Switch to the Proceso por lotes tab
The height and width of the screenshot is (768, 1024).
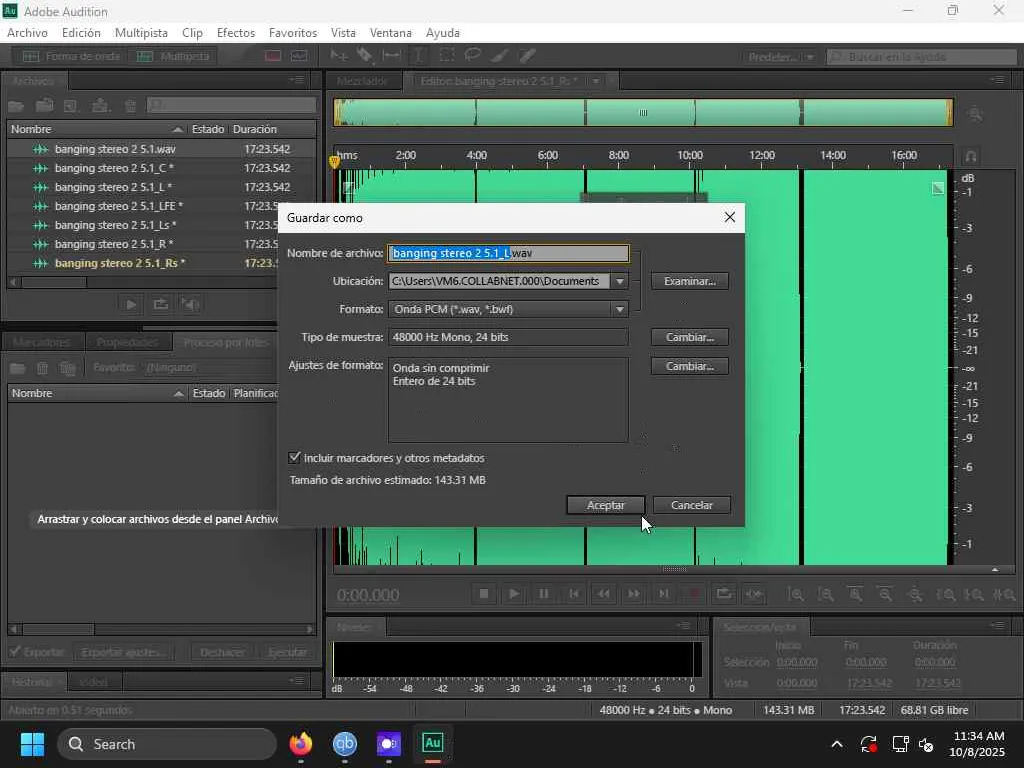point(226,342)
